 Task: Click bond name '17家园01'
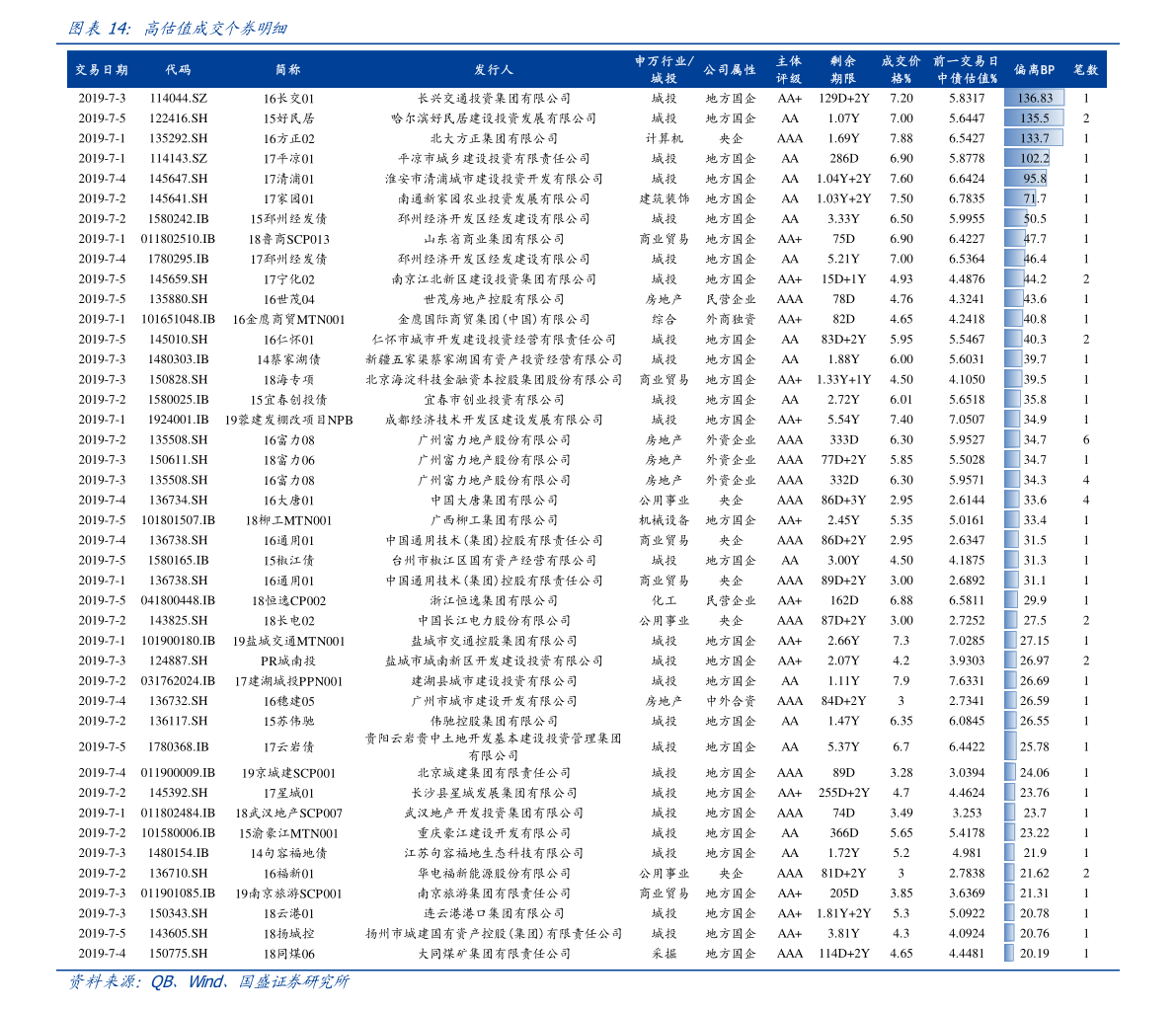coord(288,198)
